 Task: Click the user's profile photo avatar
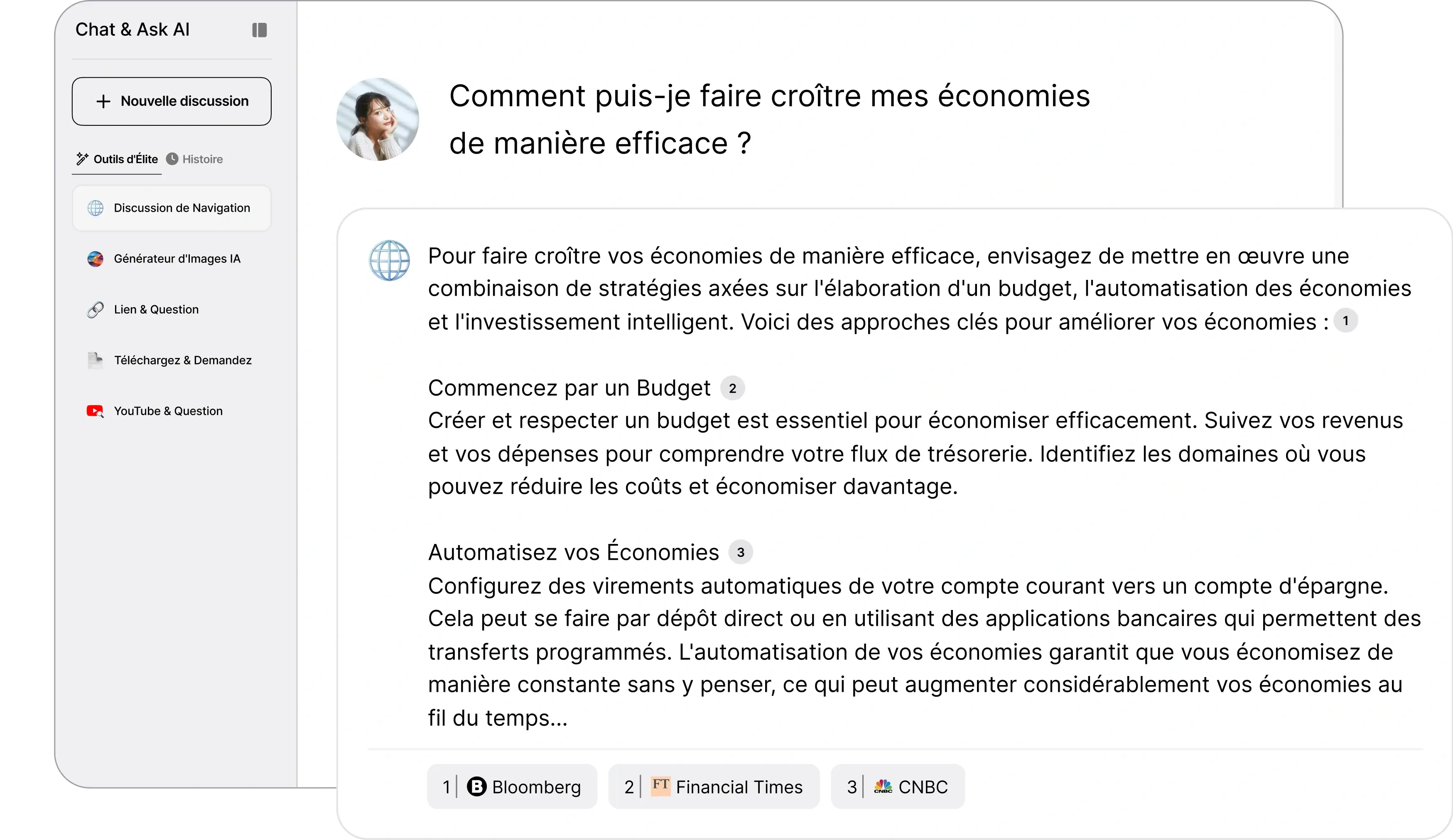click(x=378, y=119)
